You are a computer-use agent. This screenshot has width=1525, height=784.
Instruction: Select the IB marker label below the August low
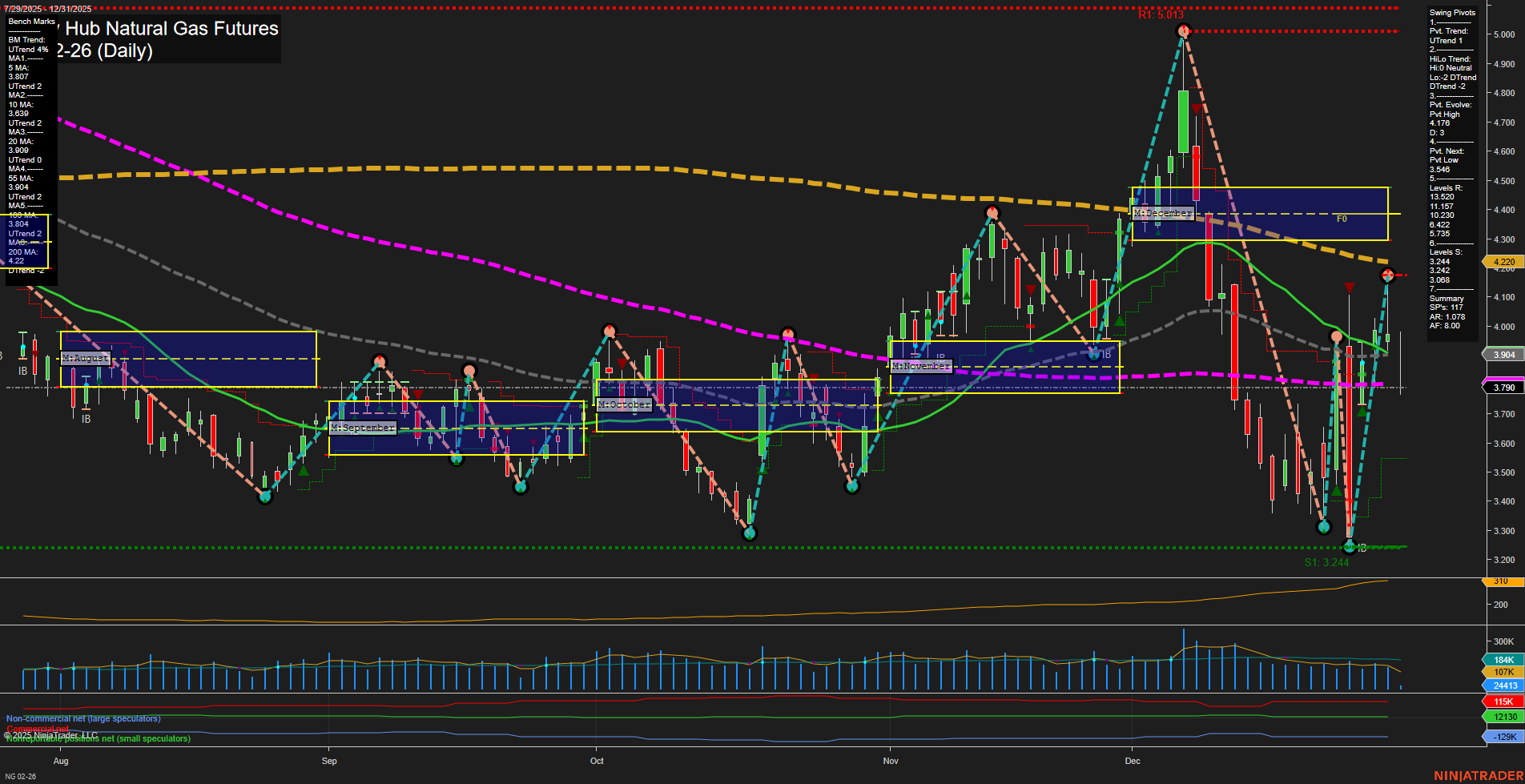tap(86, 418)
